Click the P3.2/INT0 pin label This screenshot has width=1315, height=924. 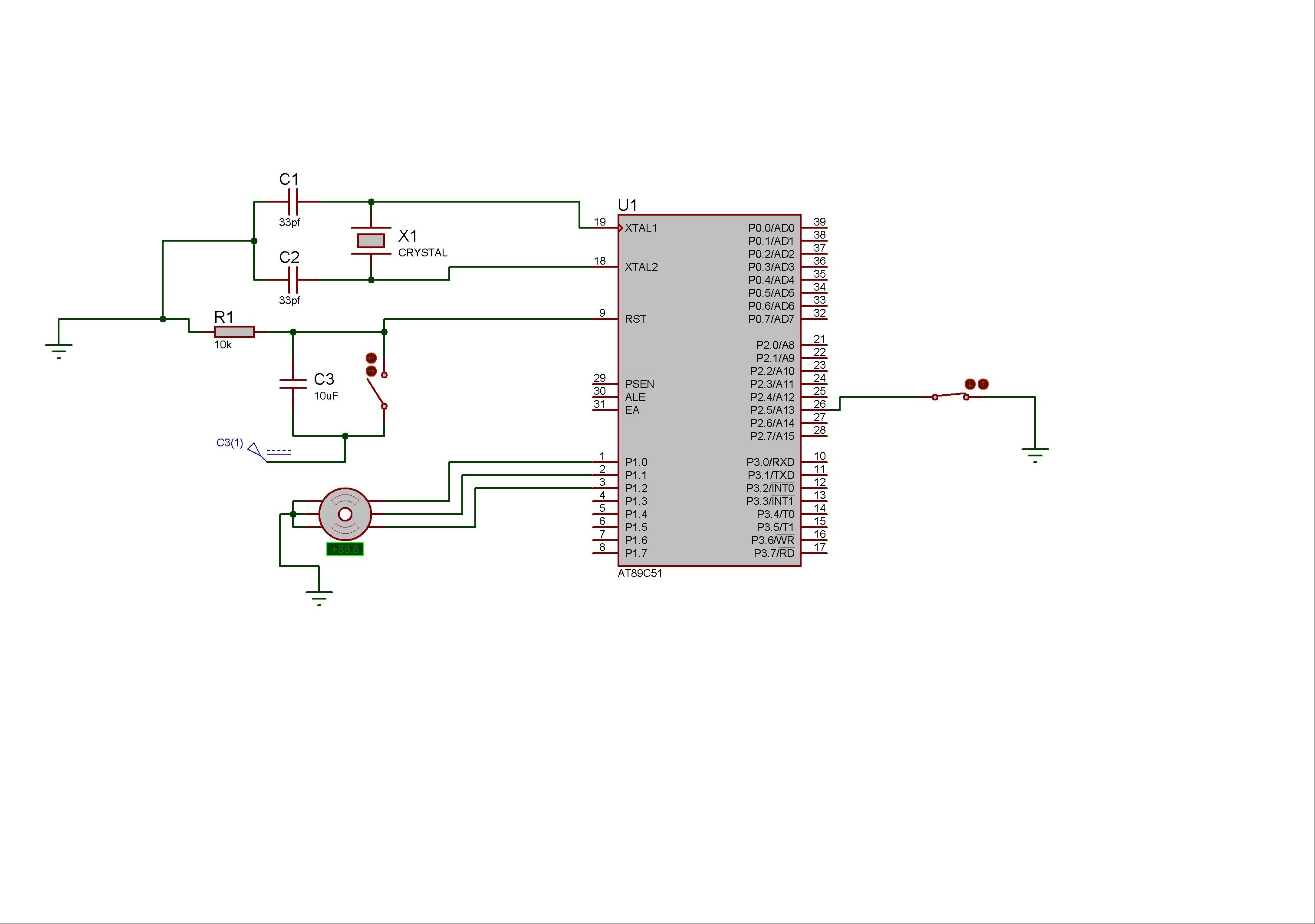point(770,488)
